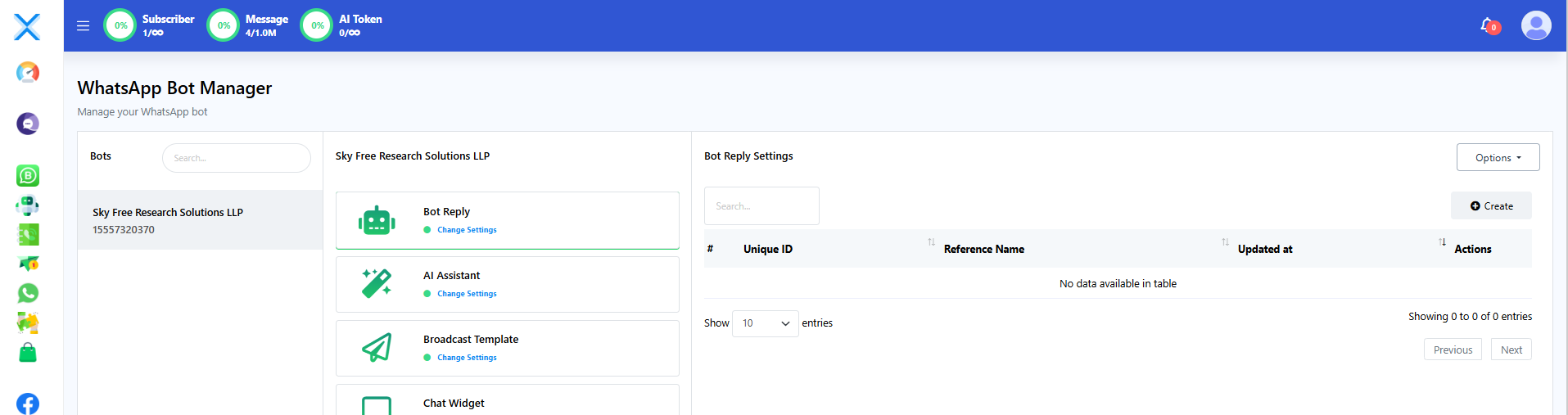Open the Facebook sidebar icon
The height and width of the screenshot is (415, 1568).
[x=28, y=404]
